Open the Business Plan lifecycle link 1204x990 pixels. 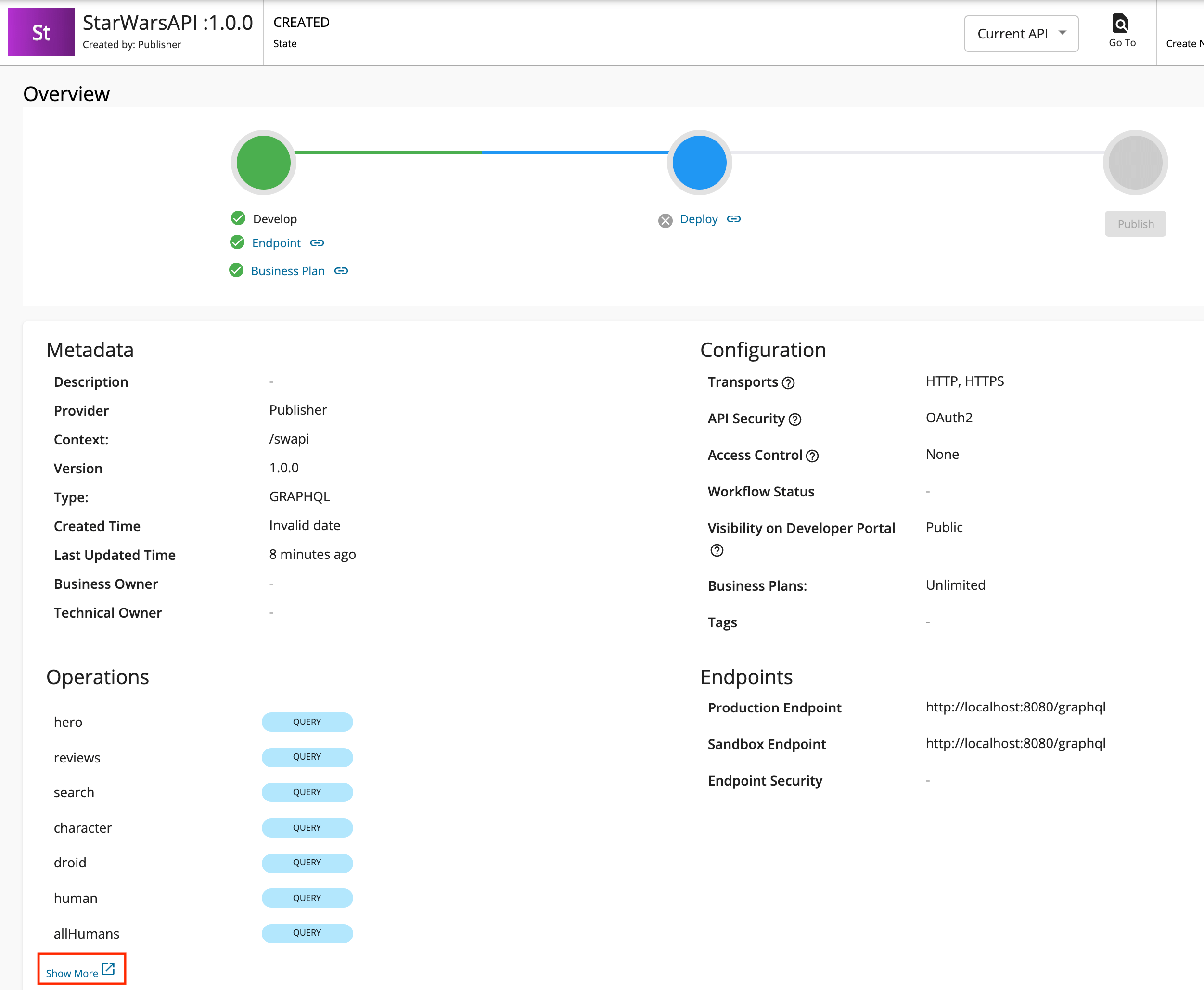tap(287, 271)
